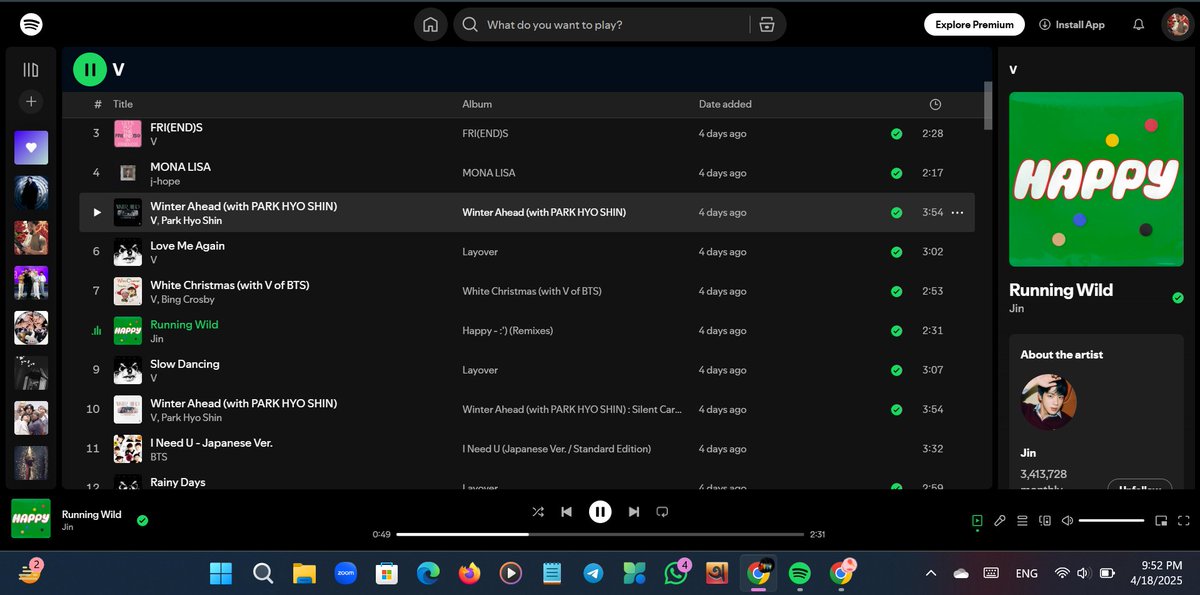
Task: Create new playlist with plus icon
Action: (31, 101)
